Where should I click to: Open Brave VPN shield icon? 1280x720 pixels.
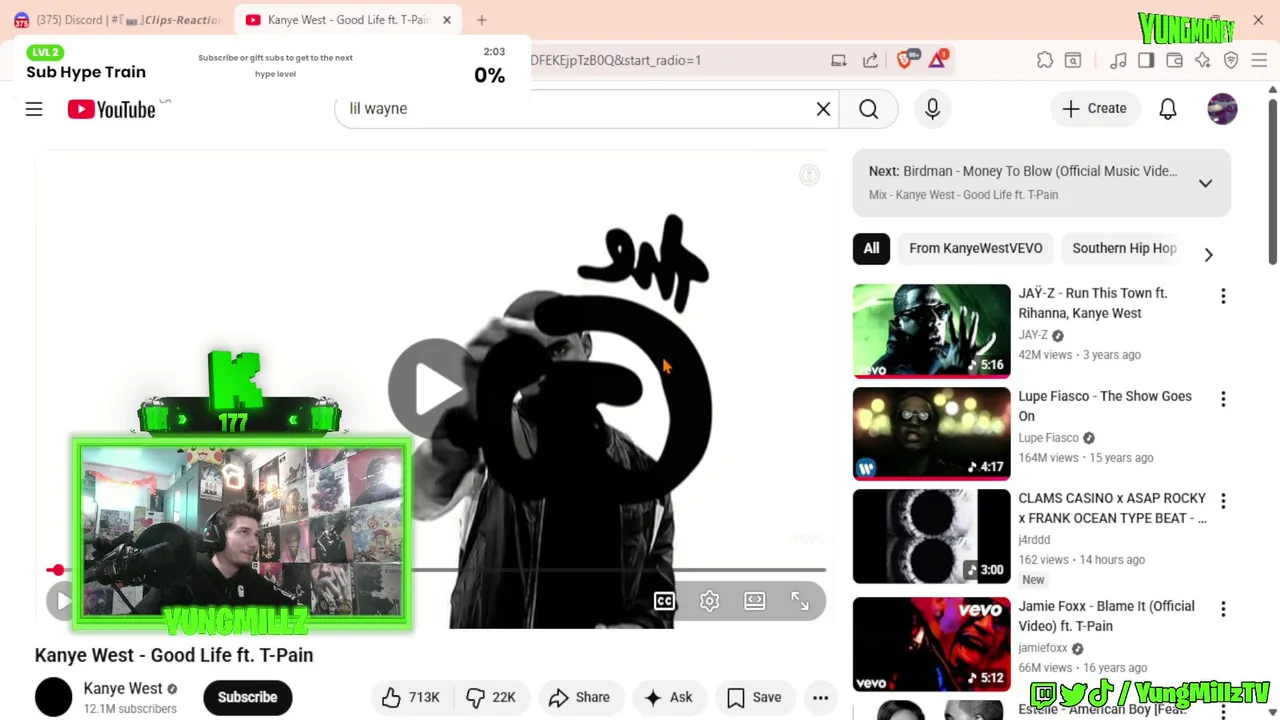pos(1231,60)
